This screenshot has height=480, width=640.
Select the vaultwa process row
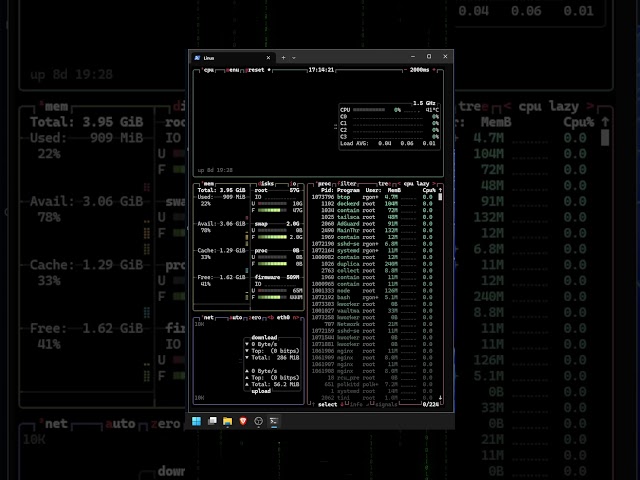pyautogui.click(x=372, y=311)
